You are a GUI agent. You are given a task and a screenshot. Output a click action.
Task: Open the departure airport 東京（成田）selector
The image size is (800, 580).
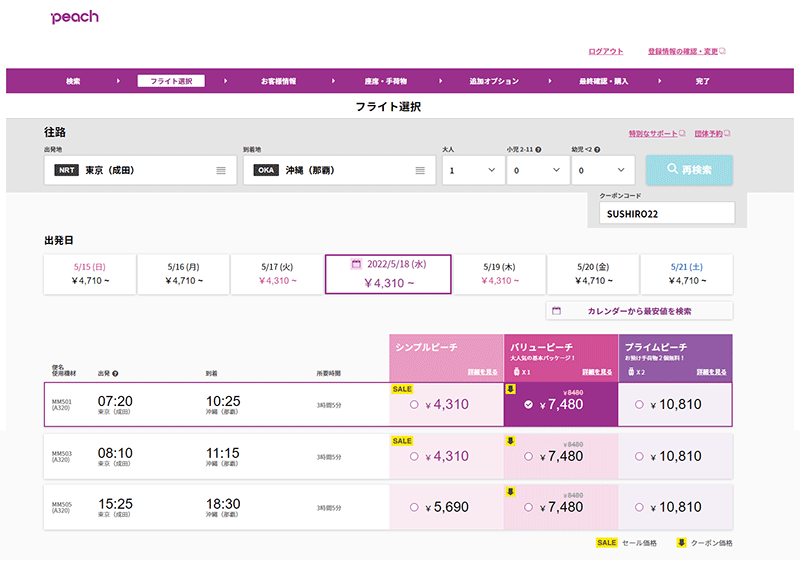[x=140, y=170]
